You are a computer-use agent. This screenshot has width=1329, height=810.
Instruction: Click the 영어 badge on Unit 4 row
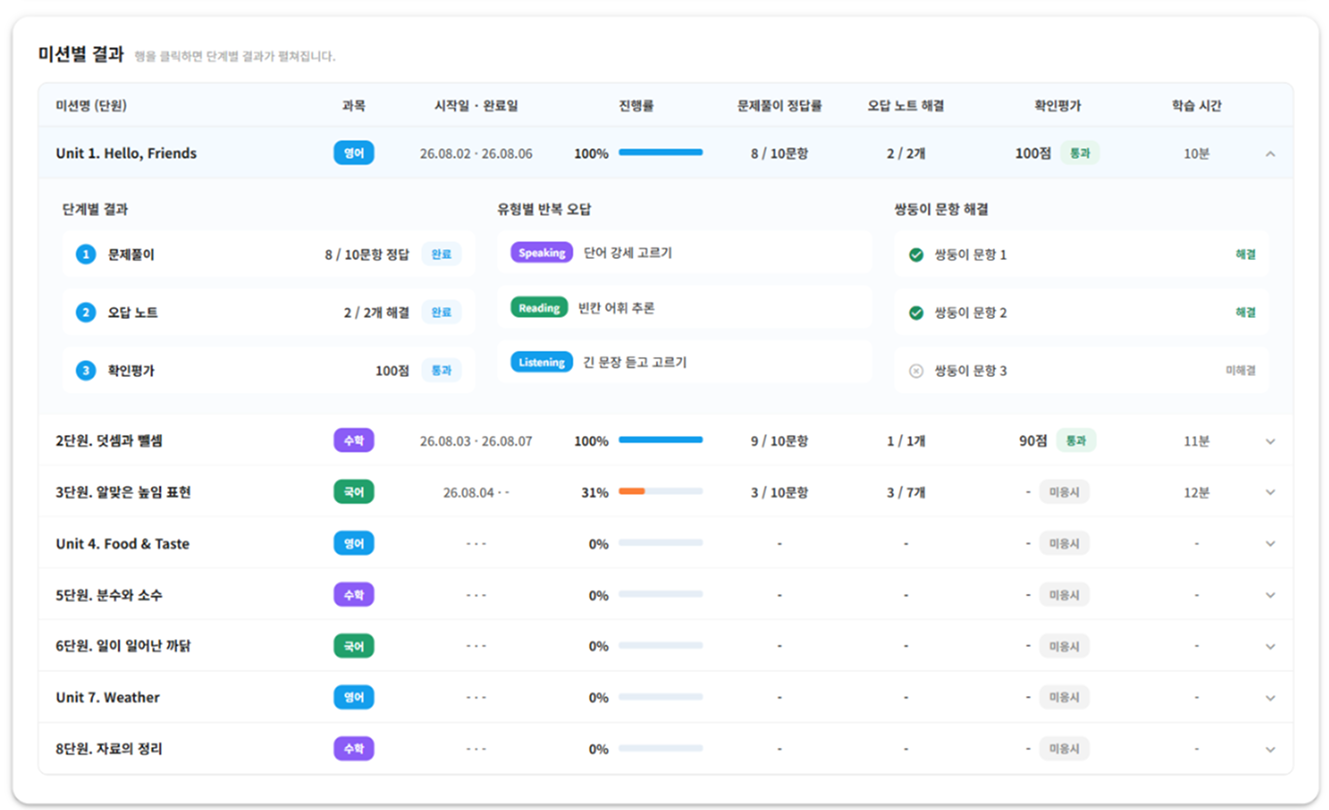tap(354, 543)
